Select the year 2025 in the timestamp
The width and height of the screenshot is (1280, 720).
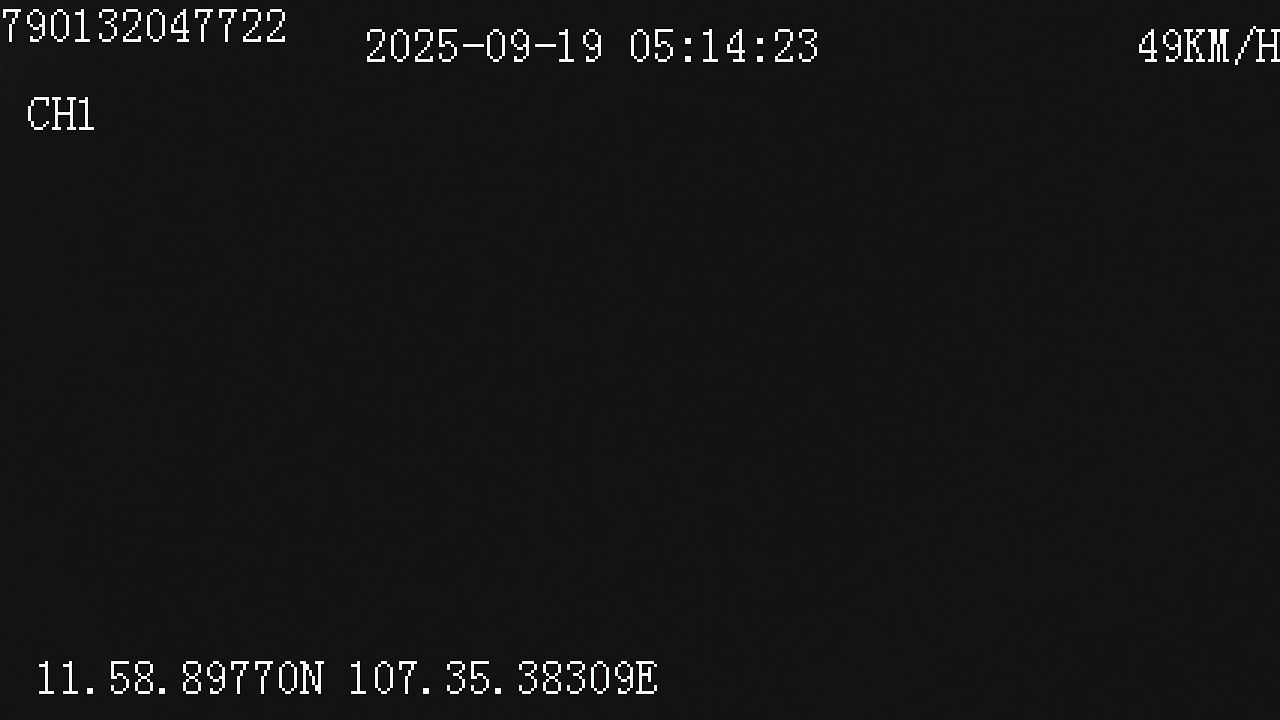(412, 47)
